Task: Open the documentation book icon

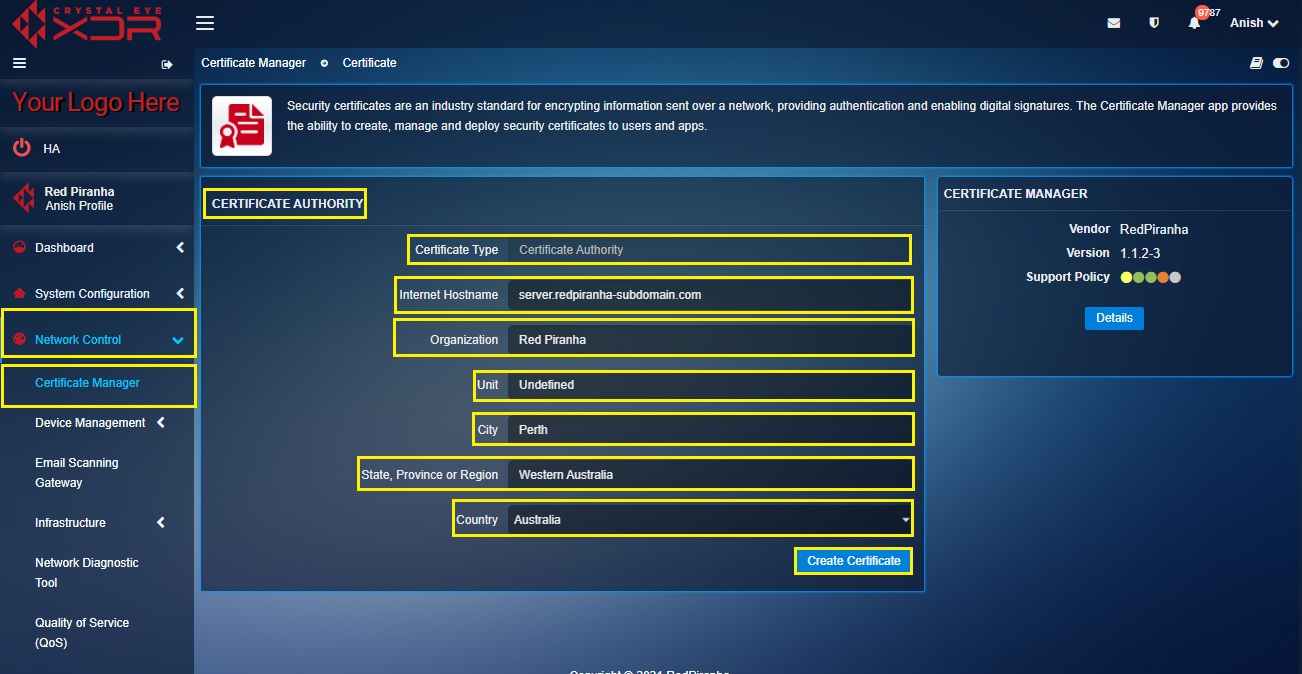Action: (x=1257, y=63)
